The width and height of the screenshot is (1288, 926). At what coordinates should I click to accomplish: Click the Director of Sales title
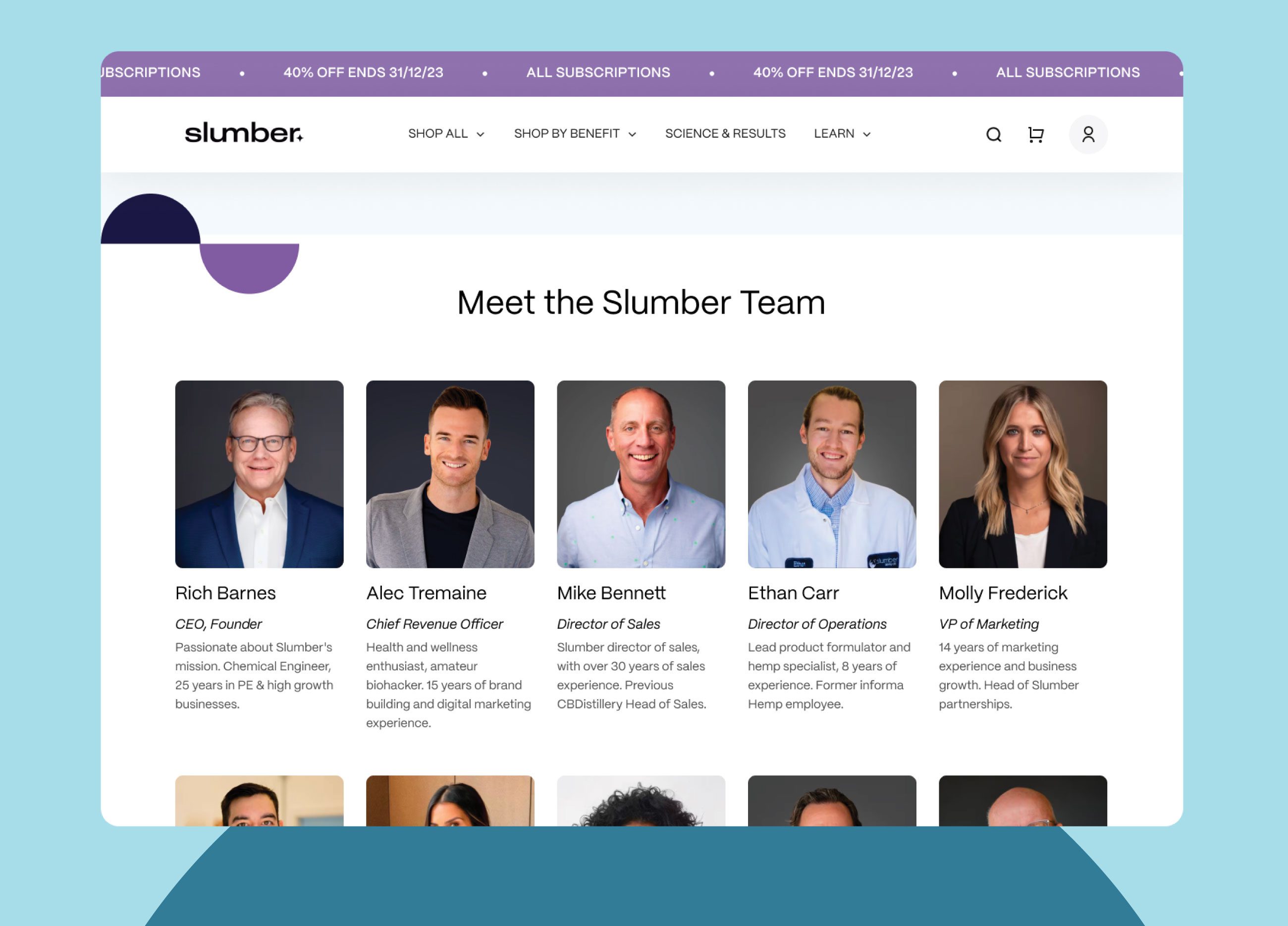(x=608, y=624)
